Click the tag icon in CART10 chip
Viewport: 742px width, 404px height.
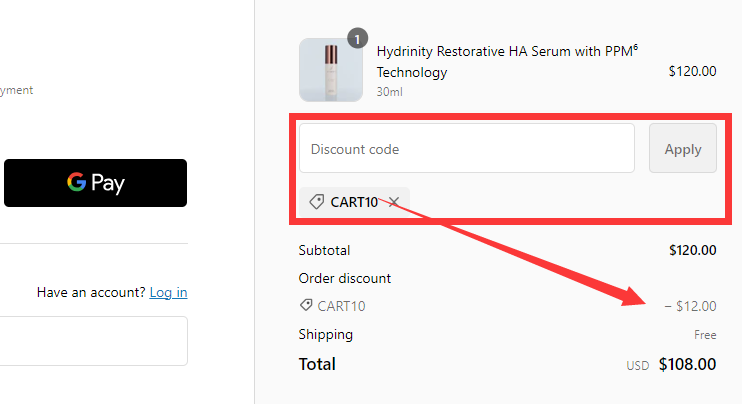316,202
